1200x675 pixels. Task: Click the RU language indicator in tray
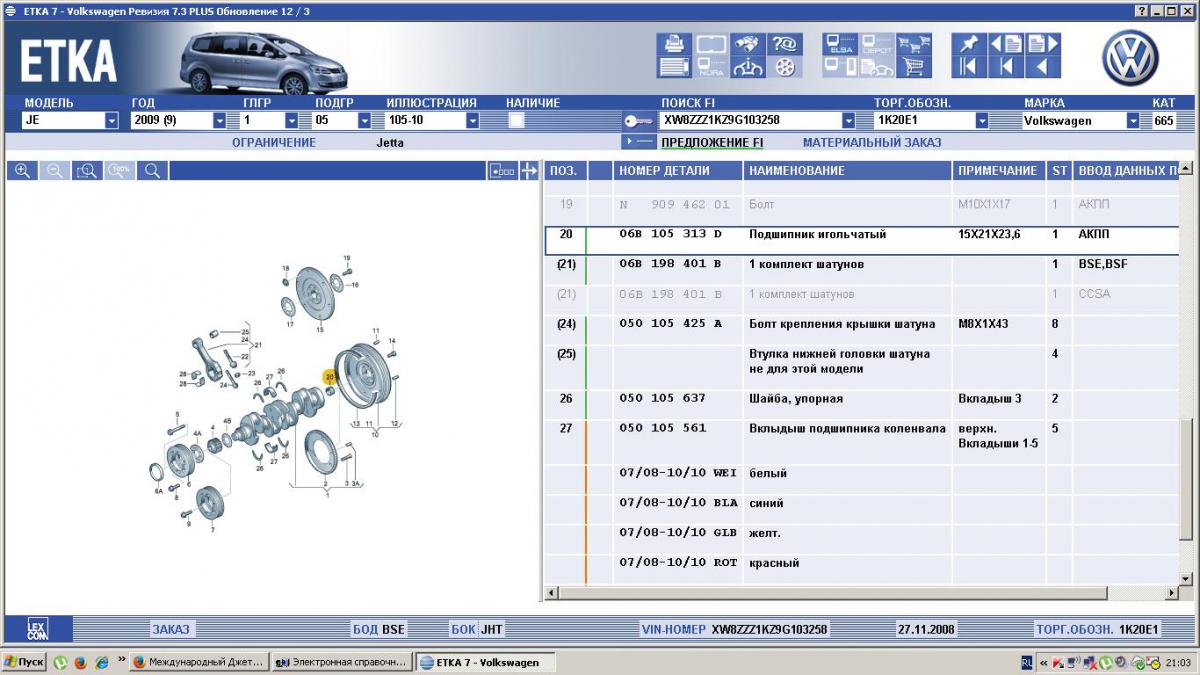click(1027, 662)
